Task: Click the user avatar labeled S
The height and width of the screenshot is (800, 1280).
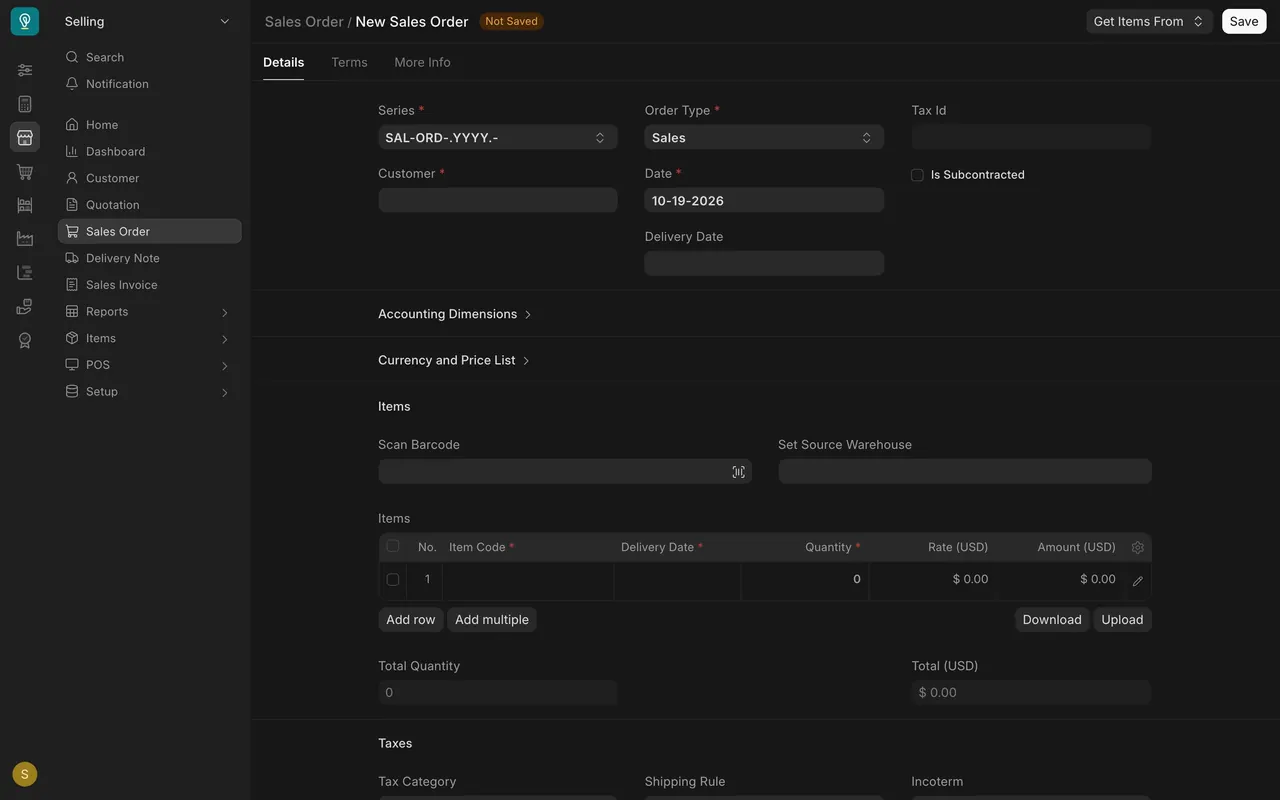Action: pyautogui.click(x=25, y=774)
